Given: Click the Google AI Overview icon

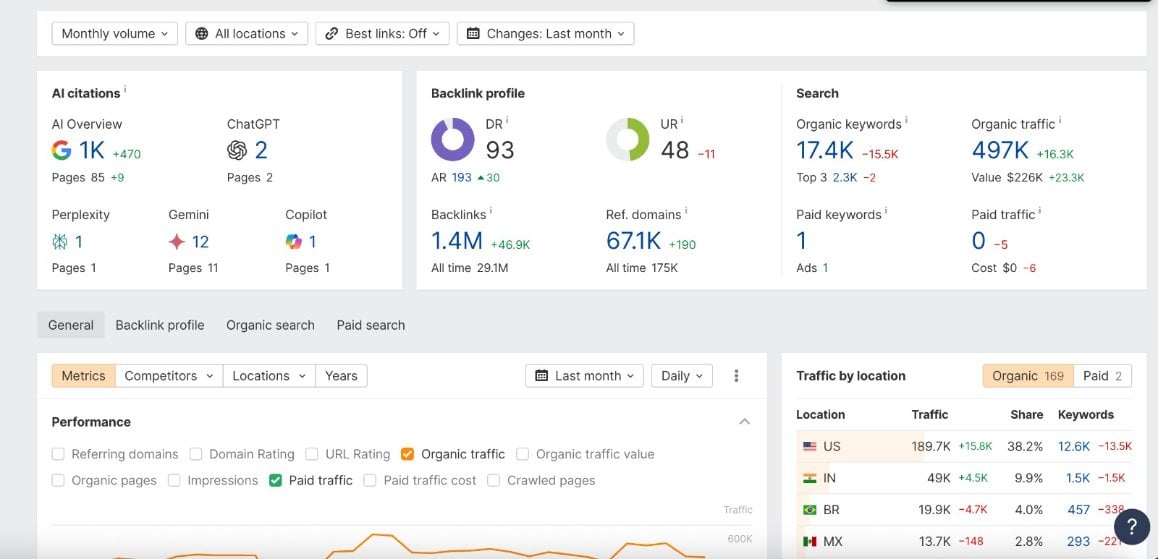Looking at the screenshot, I should (61, 151).
